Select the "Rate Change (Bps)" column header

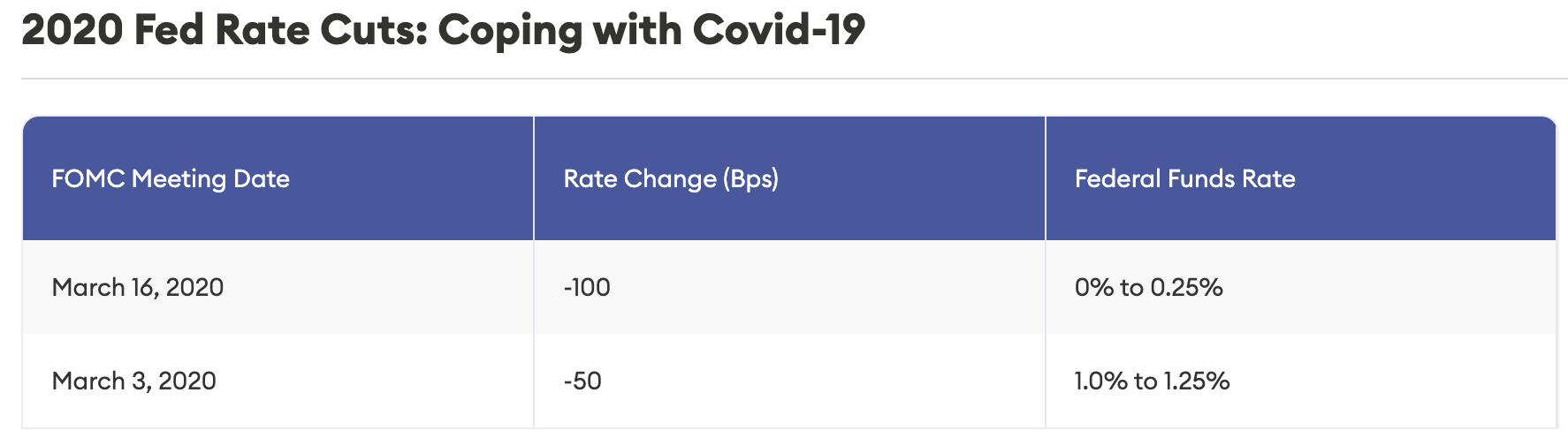(x=671, y=178)
